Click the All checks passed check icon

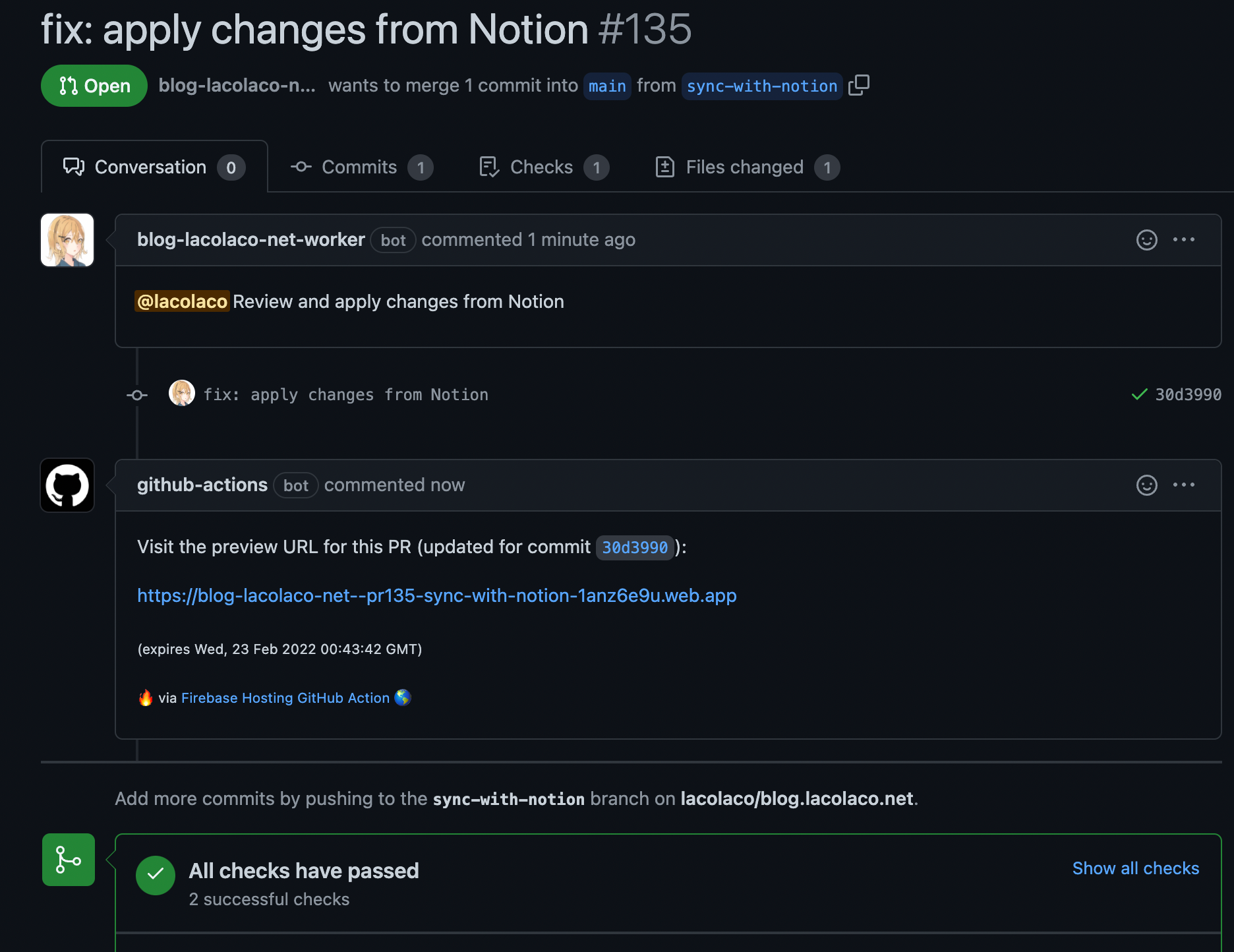[156, 875]
